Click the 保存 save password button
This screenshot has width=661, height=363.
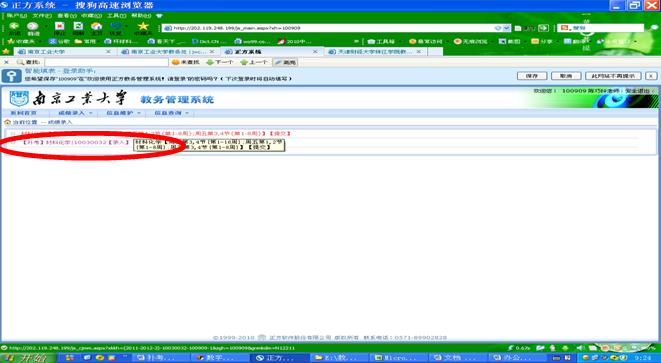click(x=532, y=76)
